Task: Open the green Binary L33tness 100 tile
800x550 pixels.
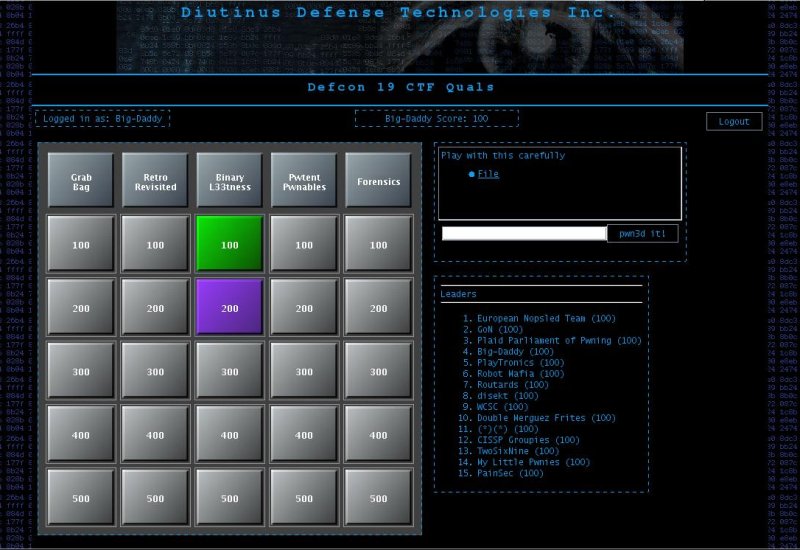Action: coord(230,244)
